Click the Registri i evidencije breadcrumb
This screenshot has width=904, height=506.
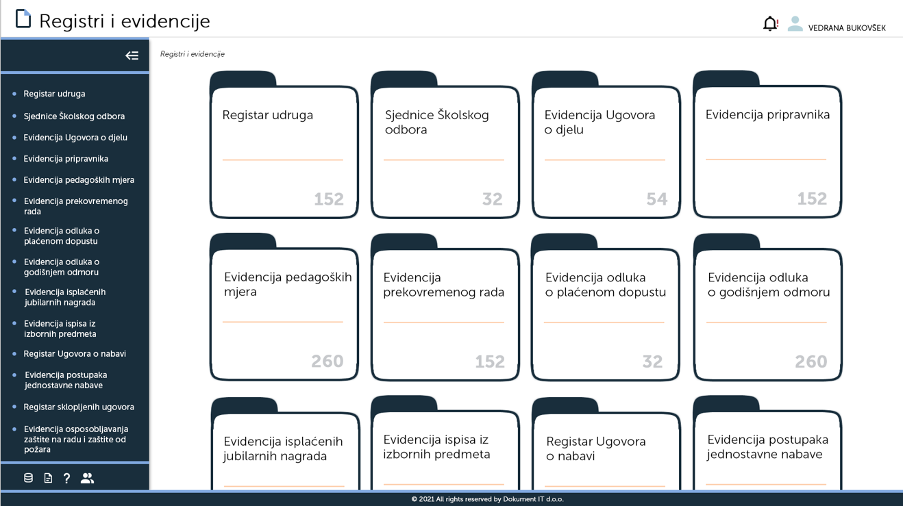[192, 54]
